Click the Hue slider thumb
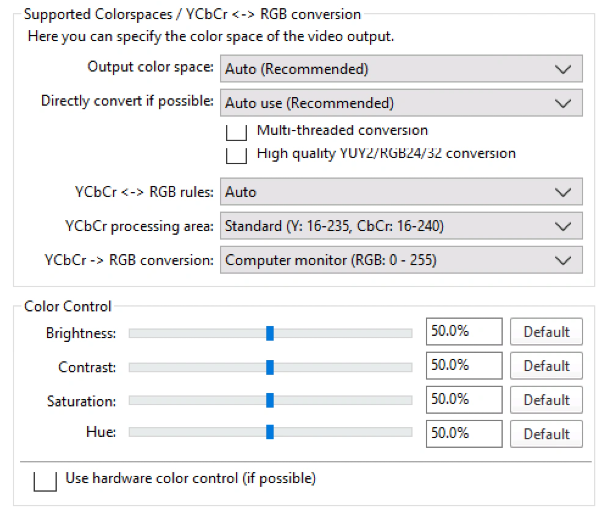 click(270, 433)
